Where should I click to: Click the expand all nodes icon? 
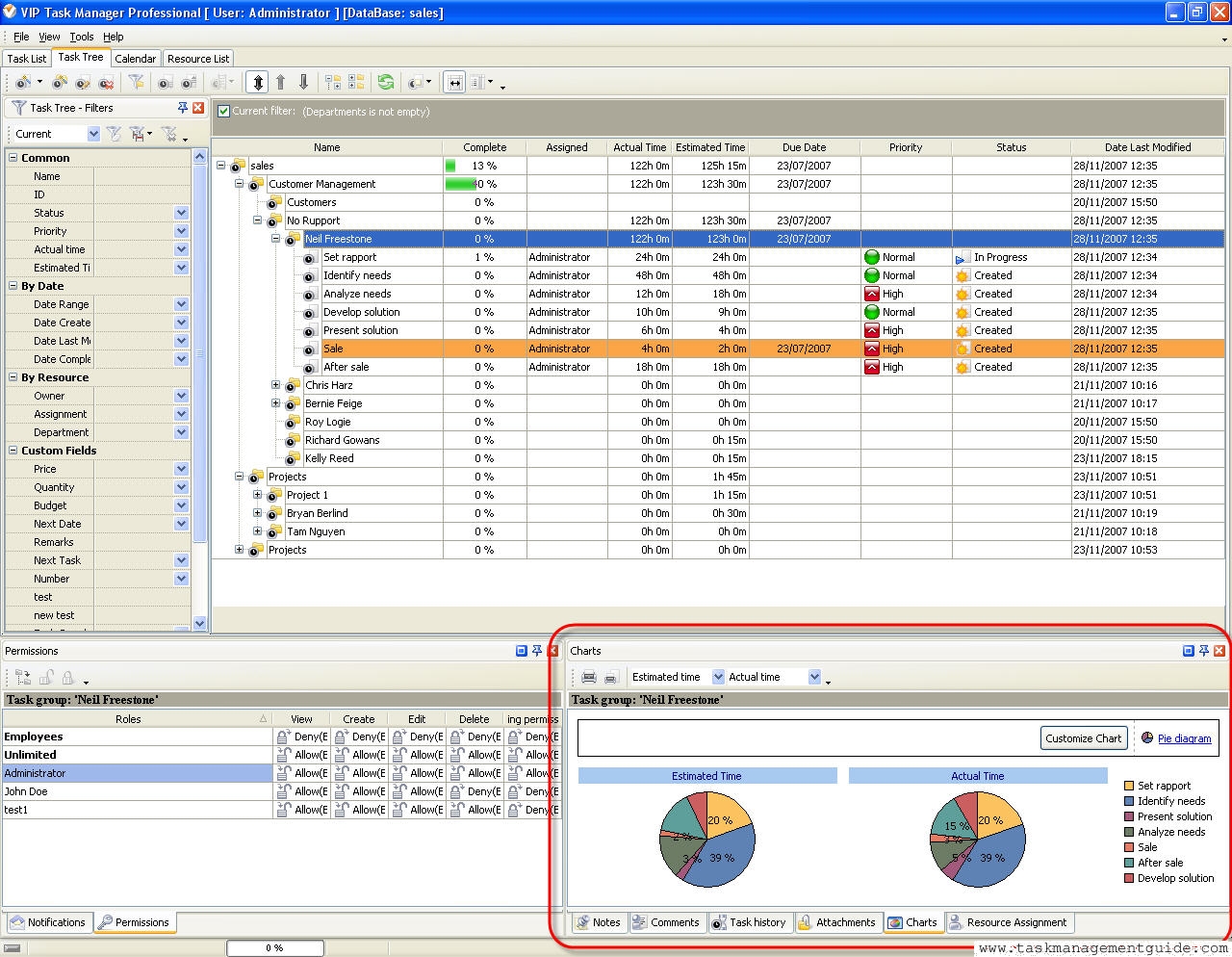click(x=333, y=83)
